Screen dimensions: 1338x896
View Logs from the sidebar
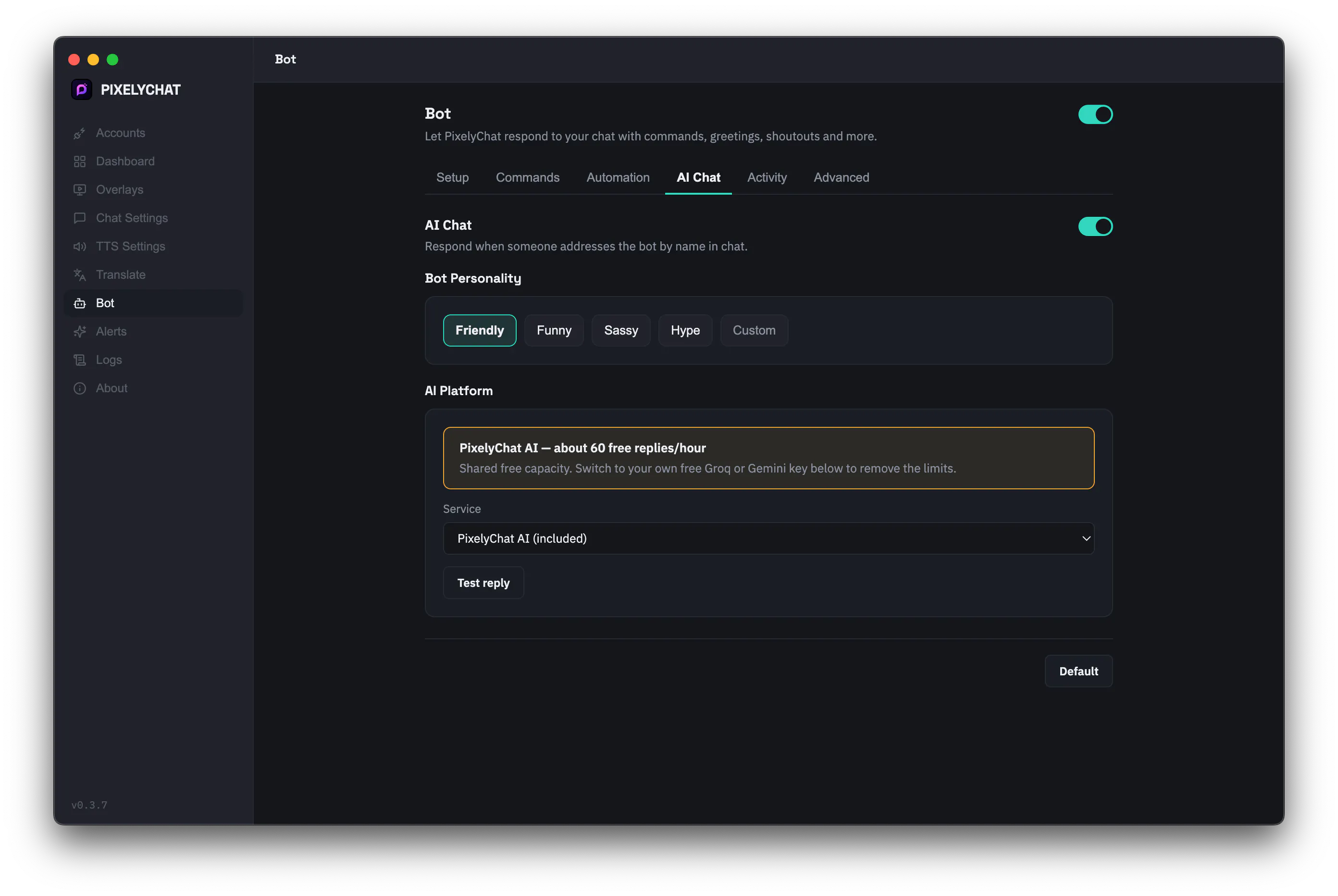point(153,360)
